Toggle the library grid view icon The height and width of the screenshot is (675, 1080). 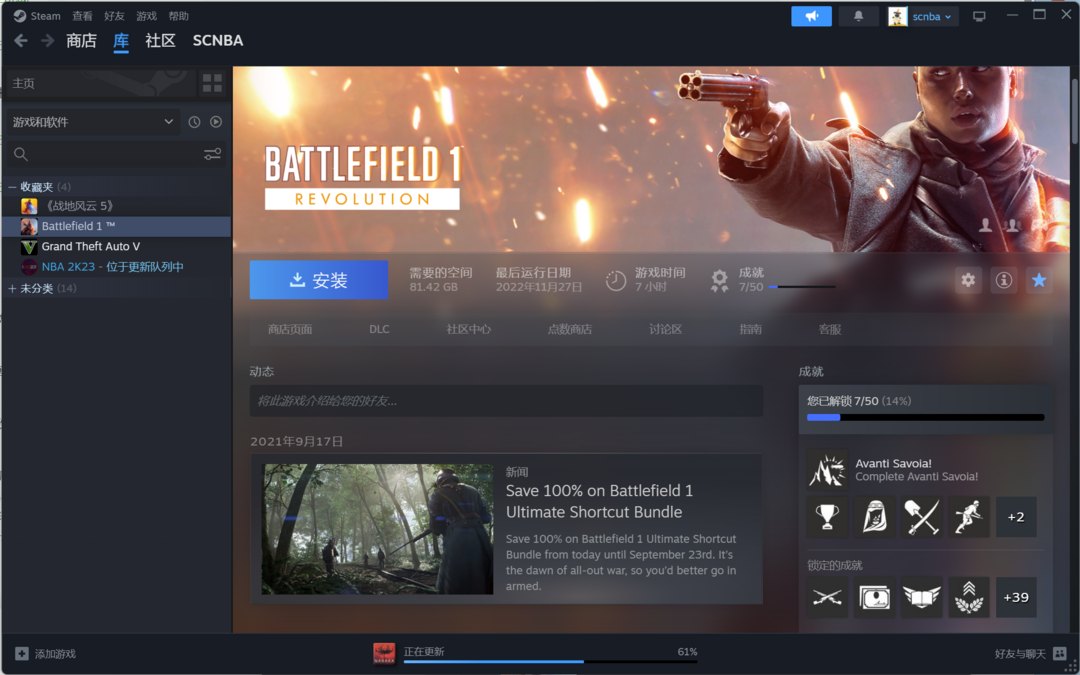click(x=212, y=83)
